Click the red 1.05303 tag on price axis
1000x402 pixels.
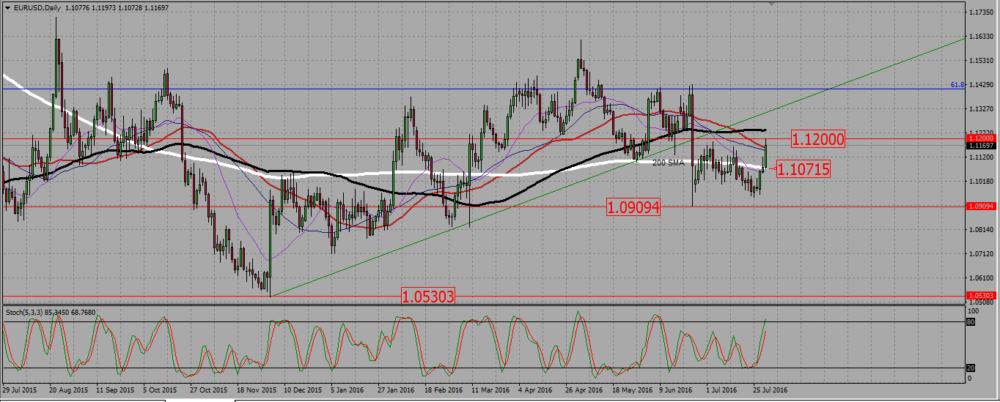980,296
